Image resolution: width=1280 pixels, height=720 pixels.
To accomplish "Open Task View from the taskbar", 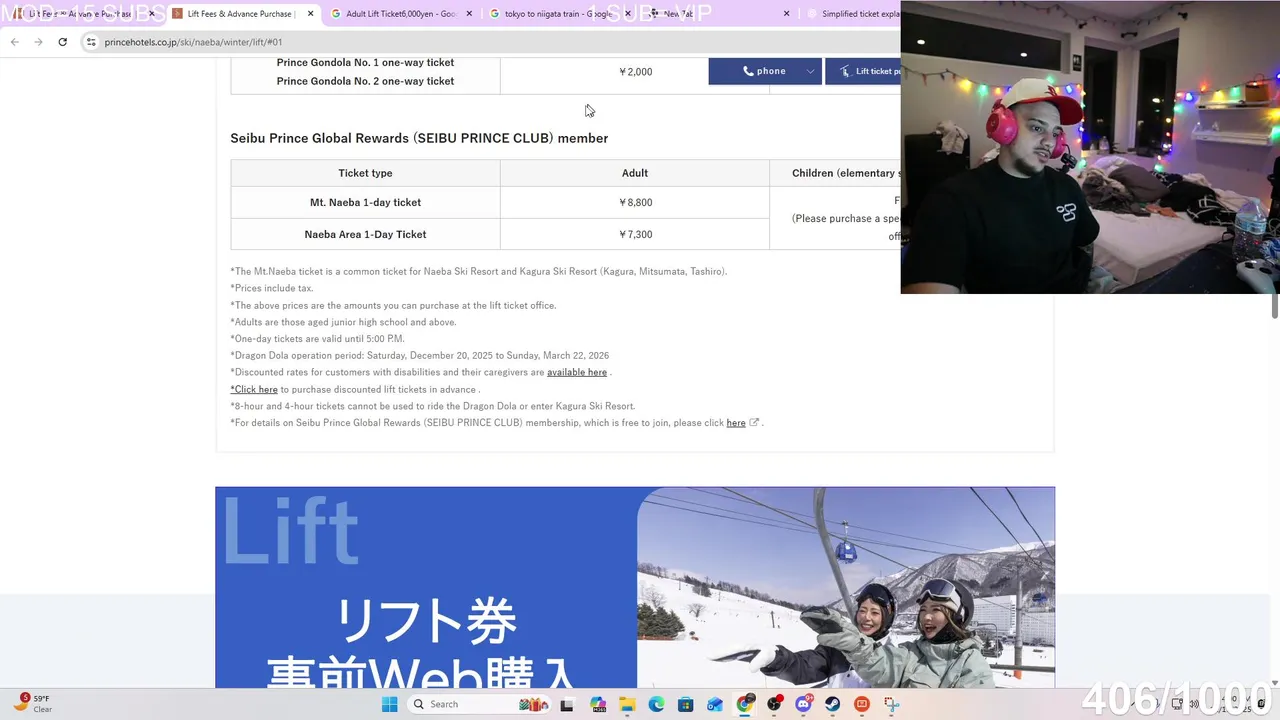I will tap(569, 704).
